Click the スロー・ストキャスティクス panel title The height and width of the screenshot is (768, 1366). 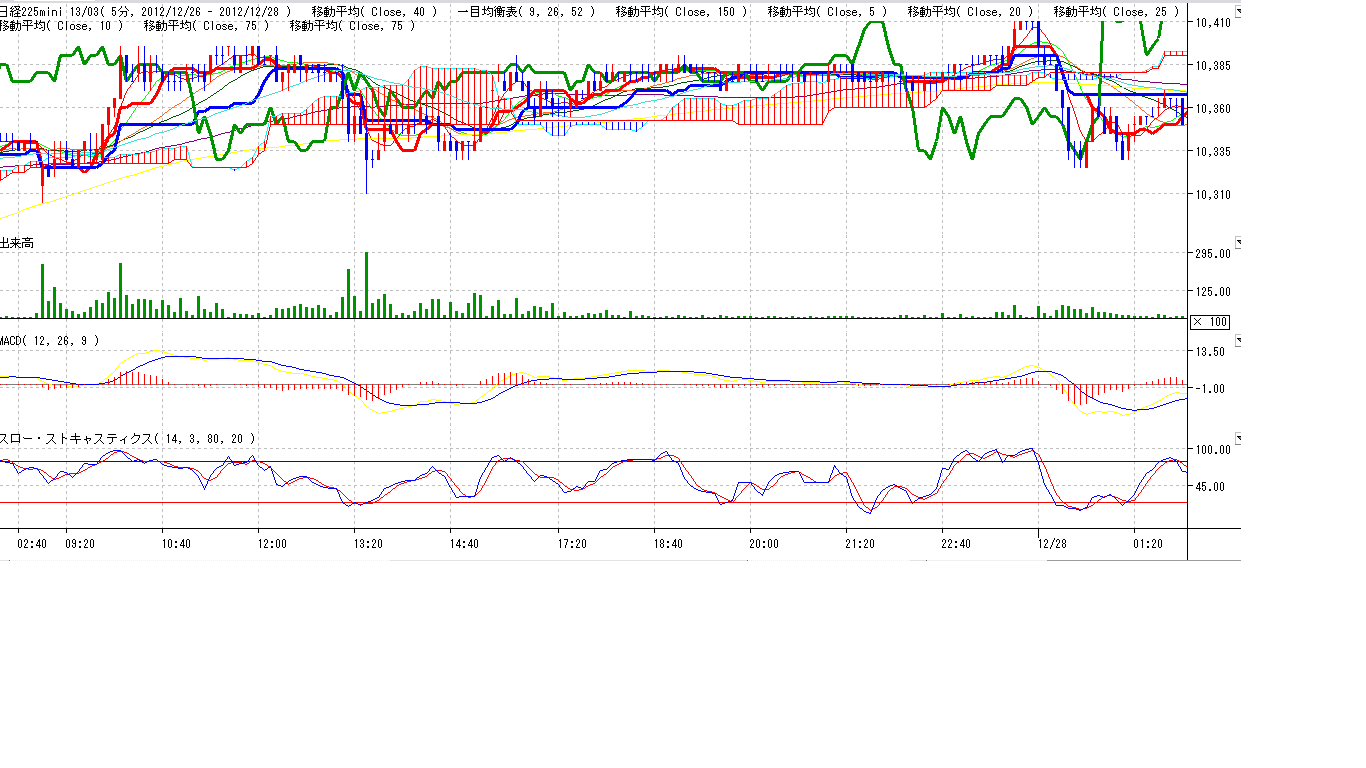(x=127, y=439)
